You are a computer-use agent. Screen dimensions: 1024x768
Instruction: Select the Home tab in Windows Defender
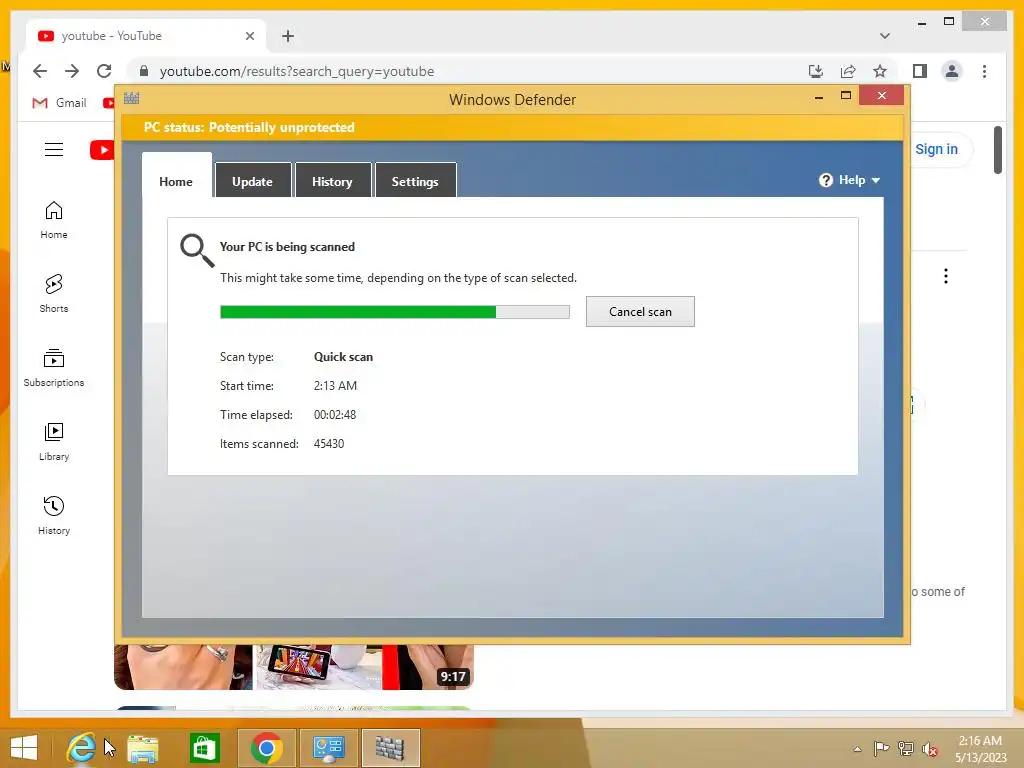176,176
